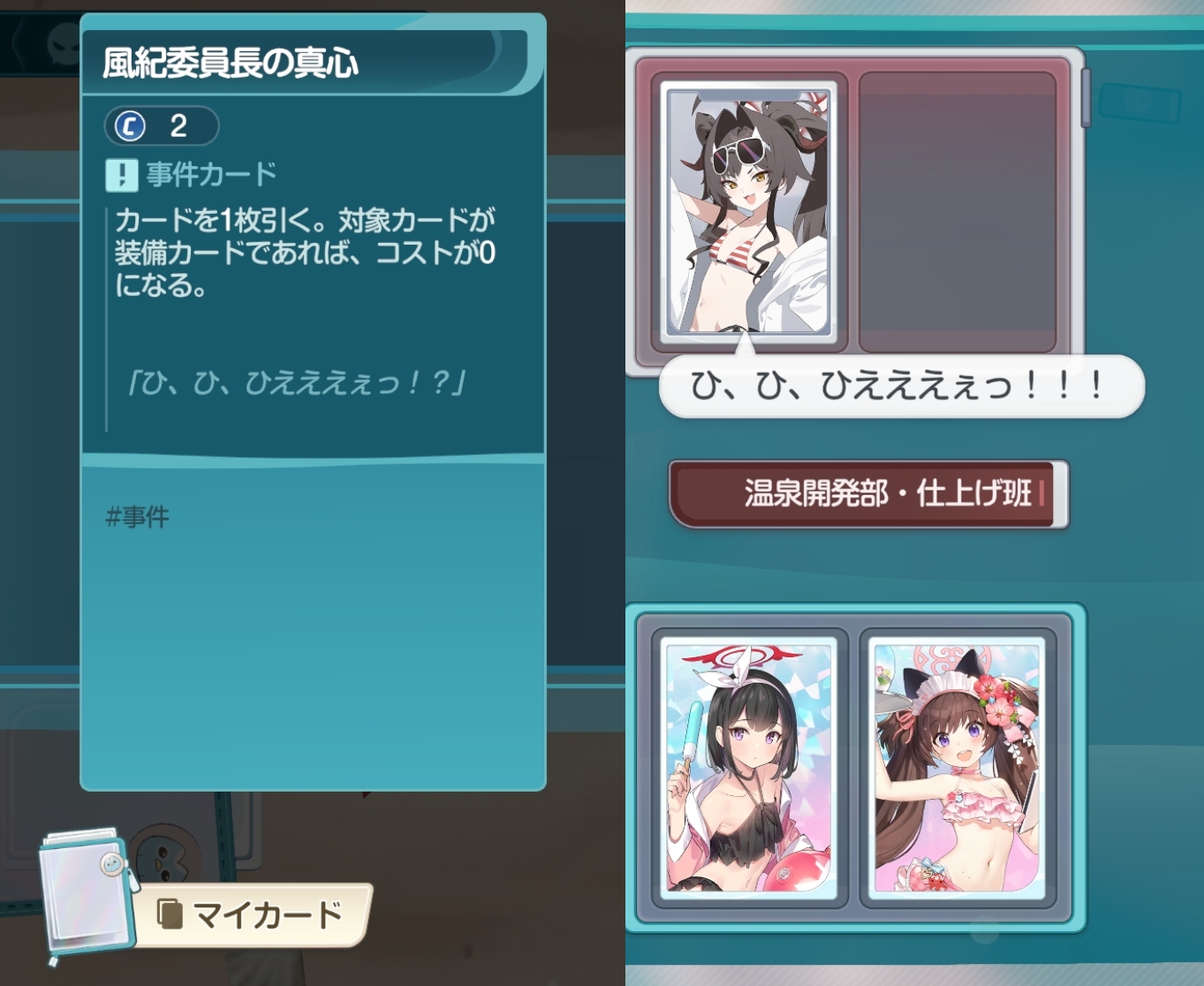The height and width of the screenshot is (986, 1204).
Task: Click the empty opponent card slot
Action: click(958, 212)
